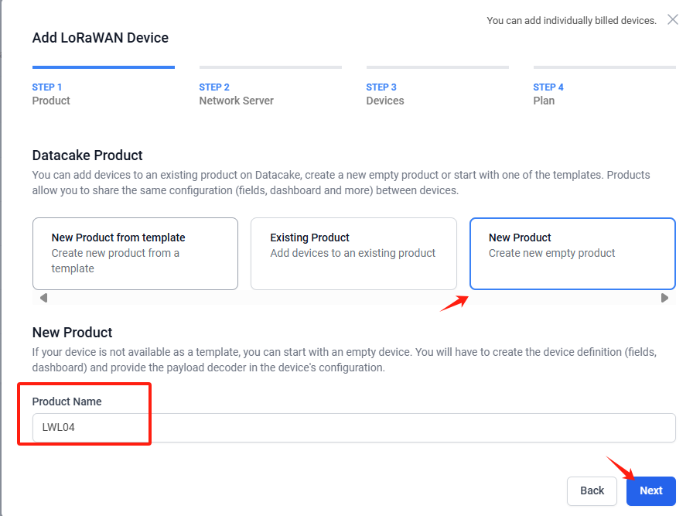Image resolution: width=693 pixels, height=516 pixels.
Task: Switch to Step 4 Plan tab
Action: coord(548,94)
